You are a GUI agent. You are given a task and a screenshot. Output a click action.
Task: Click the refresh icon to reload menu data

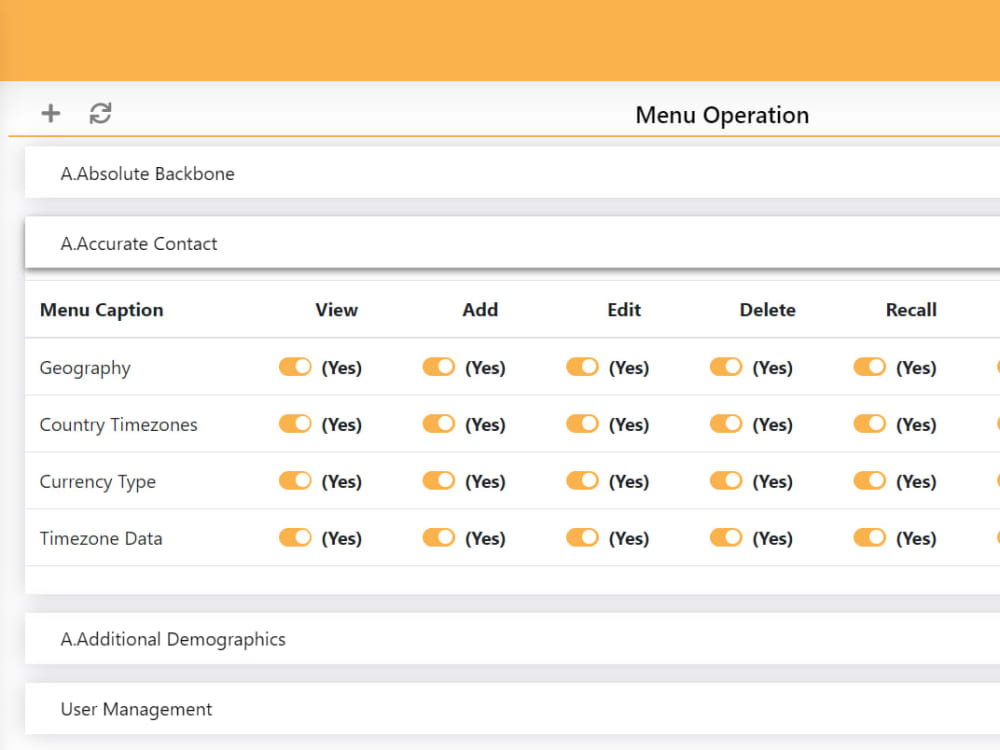(100, 113)
